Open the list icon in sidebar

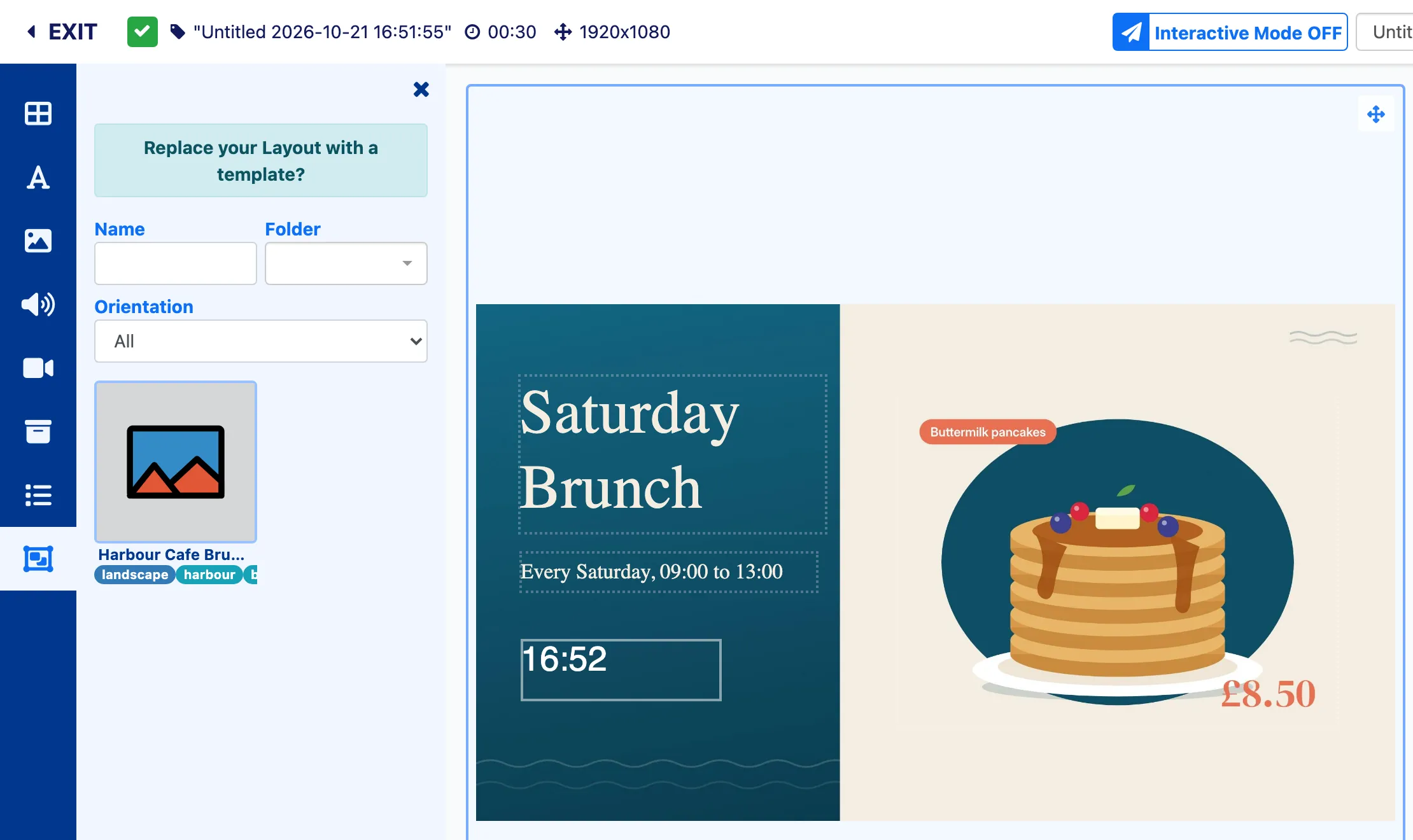(x=38, y=495)
